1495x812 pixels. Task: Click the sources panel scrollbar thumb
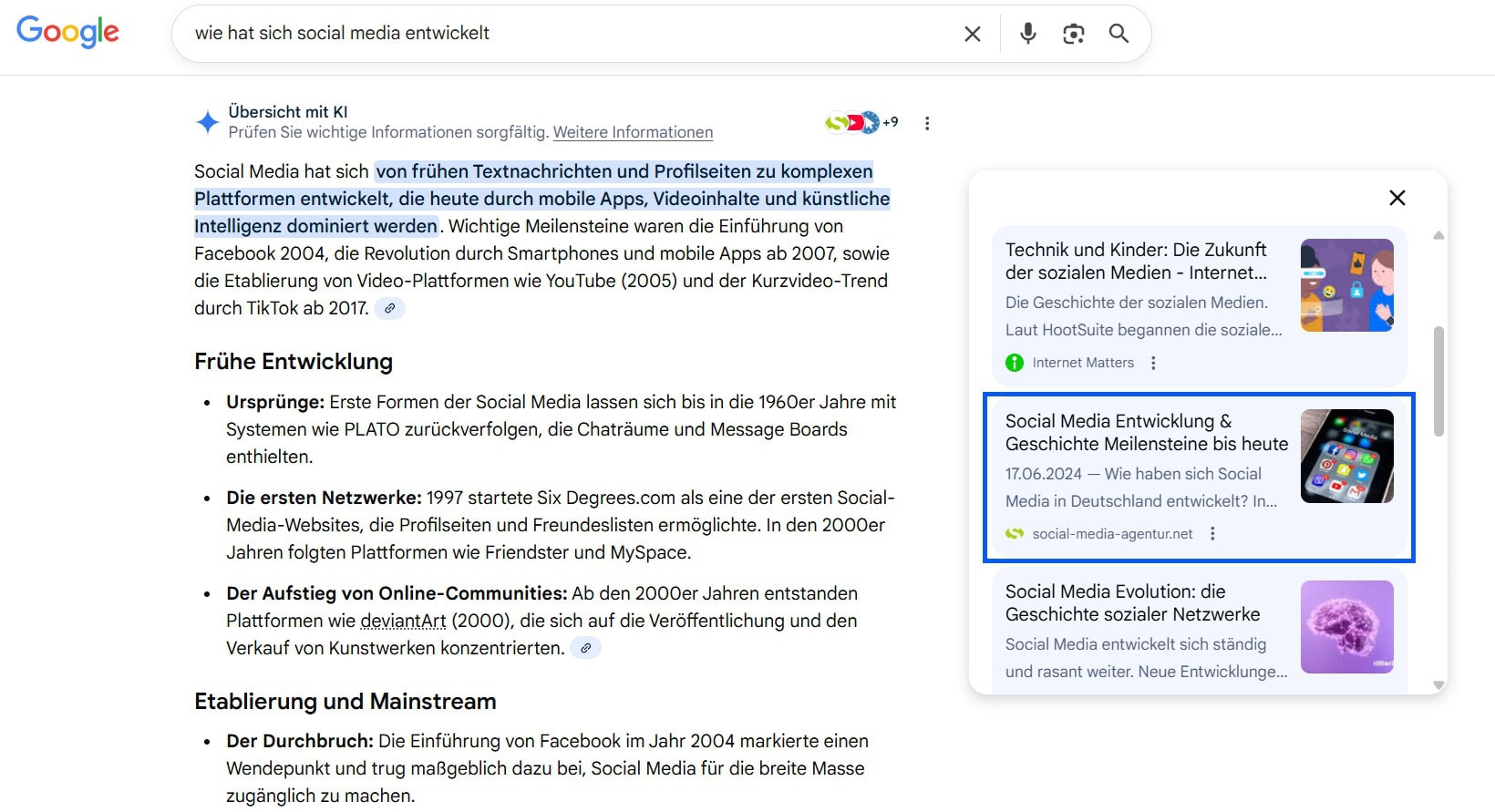1438,382
